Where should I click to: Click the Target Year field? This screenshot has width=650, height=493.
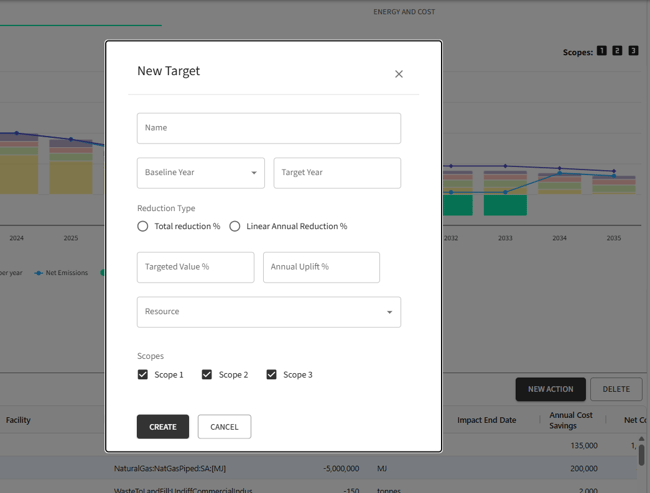pos(336,173)
